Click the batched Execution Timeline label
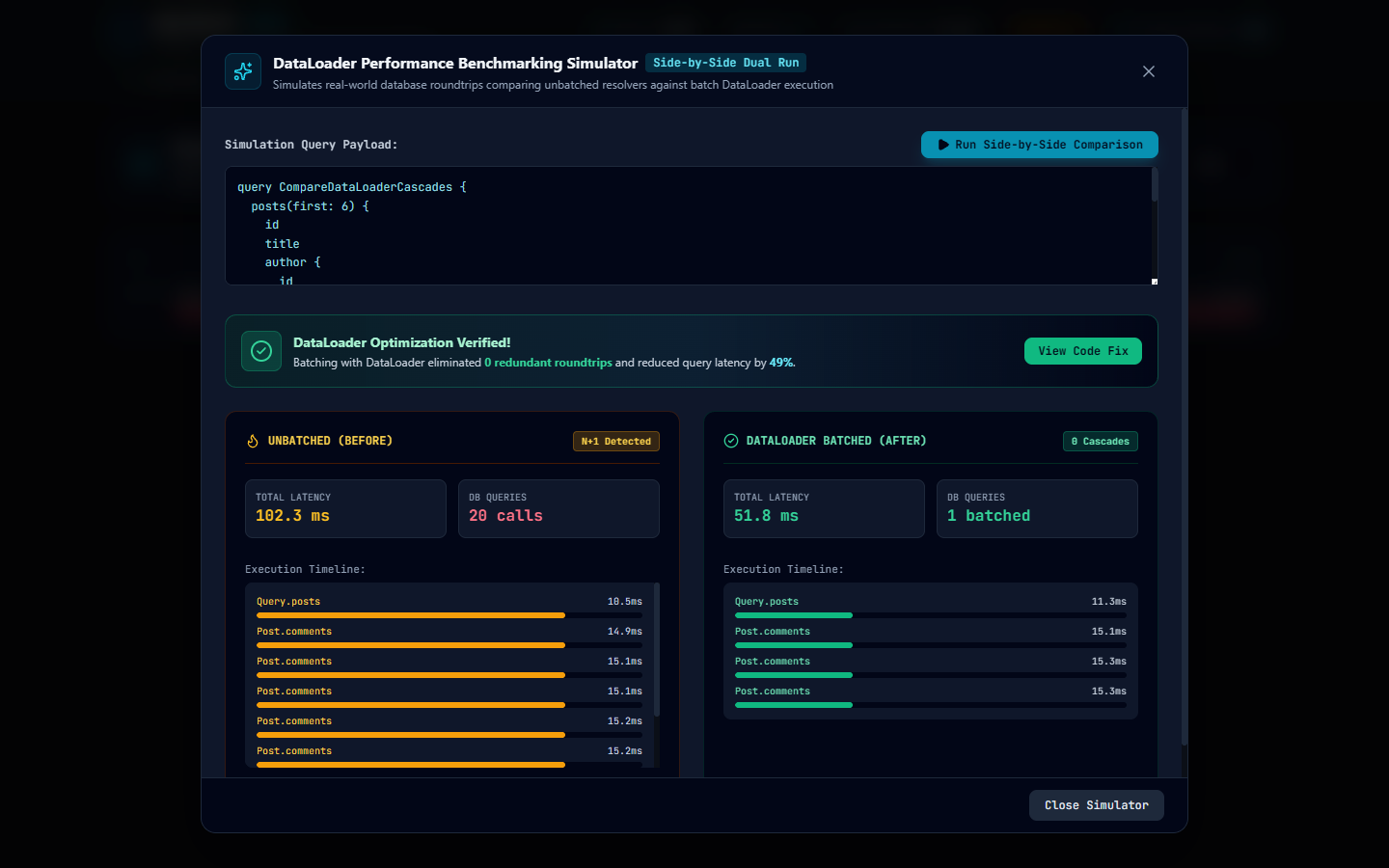 (x=783, y=570)
